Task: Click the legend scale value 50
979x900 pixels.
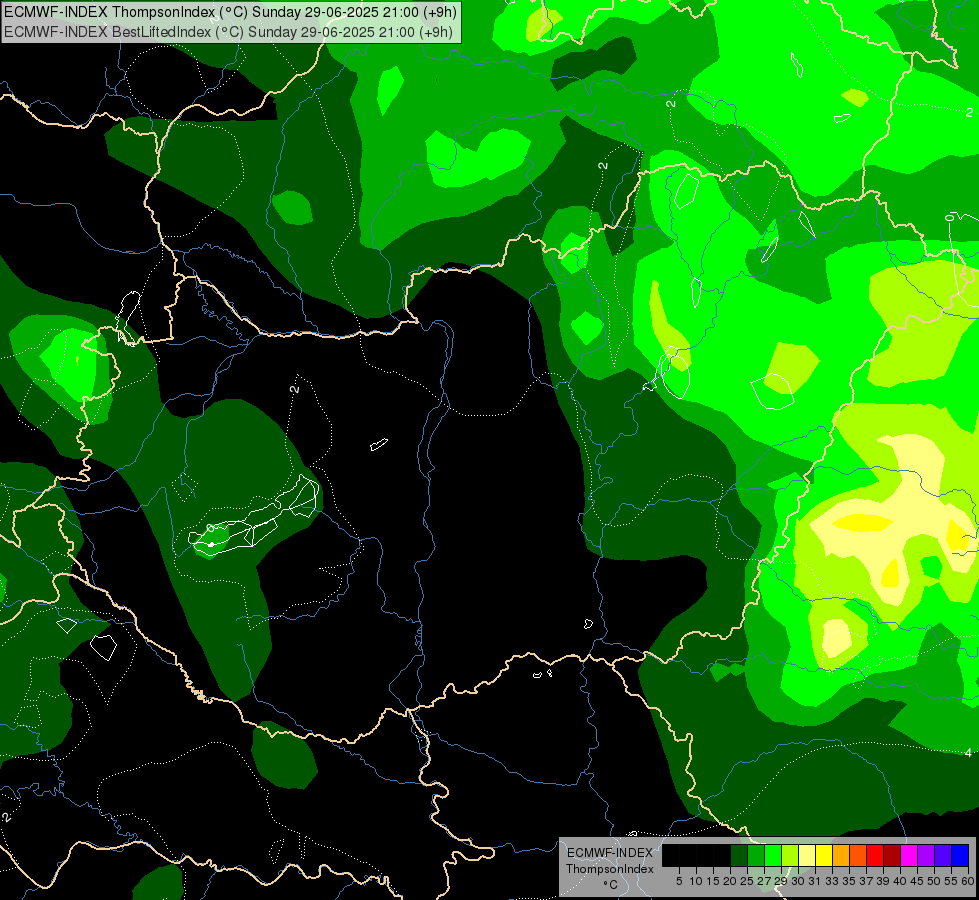Action: point(933,881)
